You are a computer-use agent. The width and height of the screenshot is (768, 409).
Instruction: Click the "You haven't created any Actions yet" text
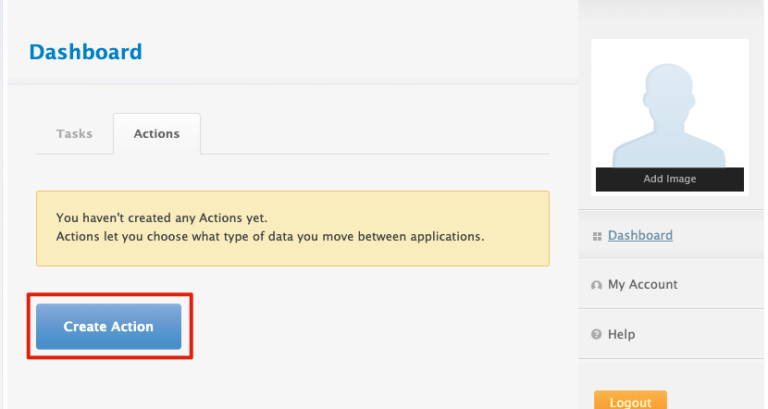coord(162,217)
